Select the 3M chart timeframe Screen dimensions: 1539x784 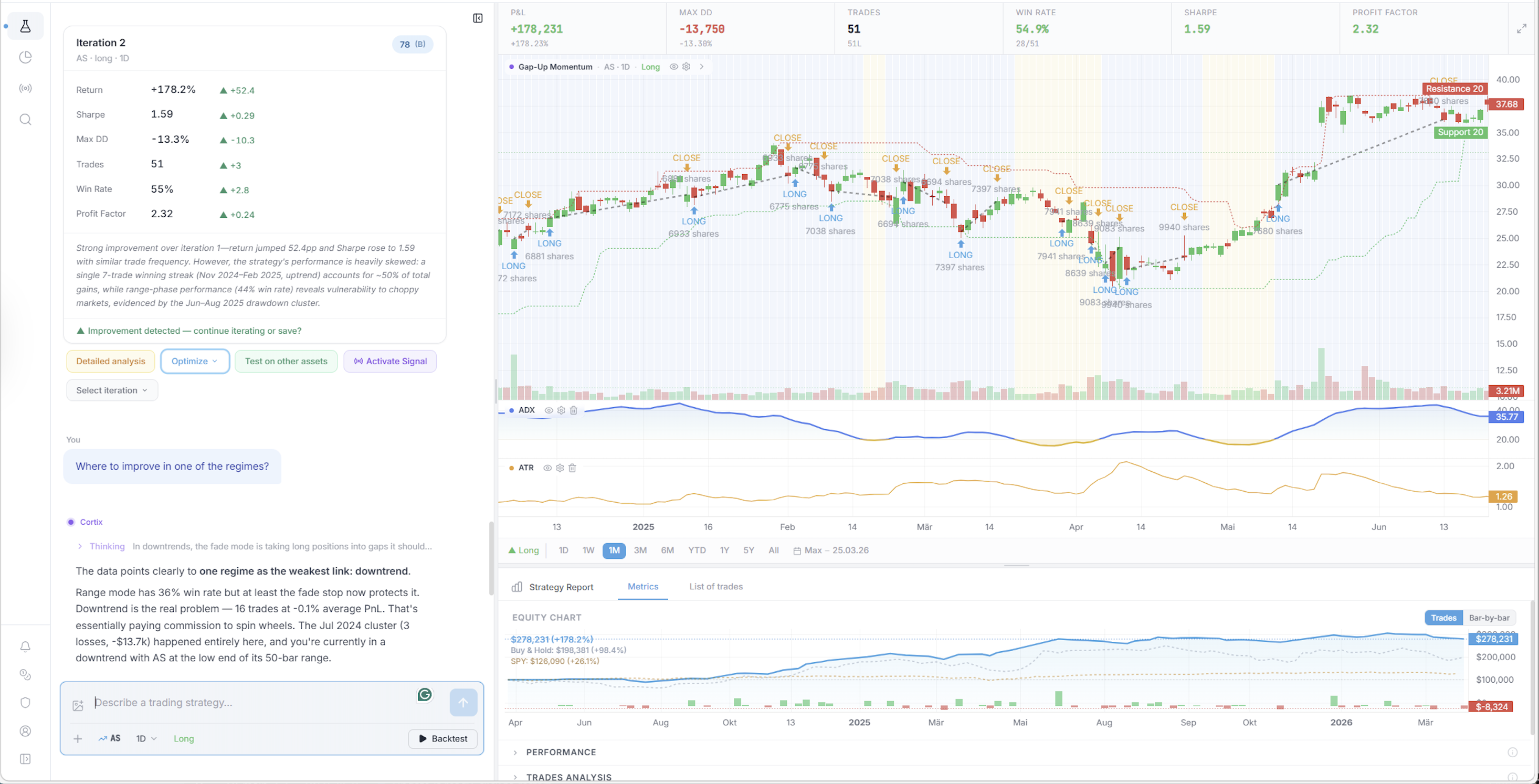(640, 550)
